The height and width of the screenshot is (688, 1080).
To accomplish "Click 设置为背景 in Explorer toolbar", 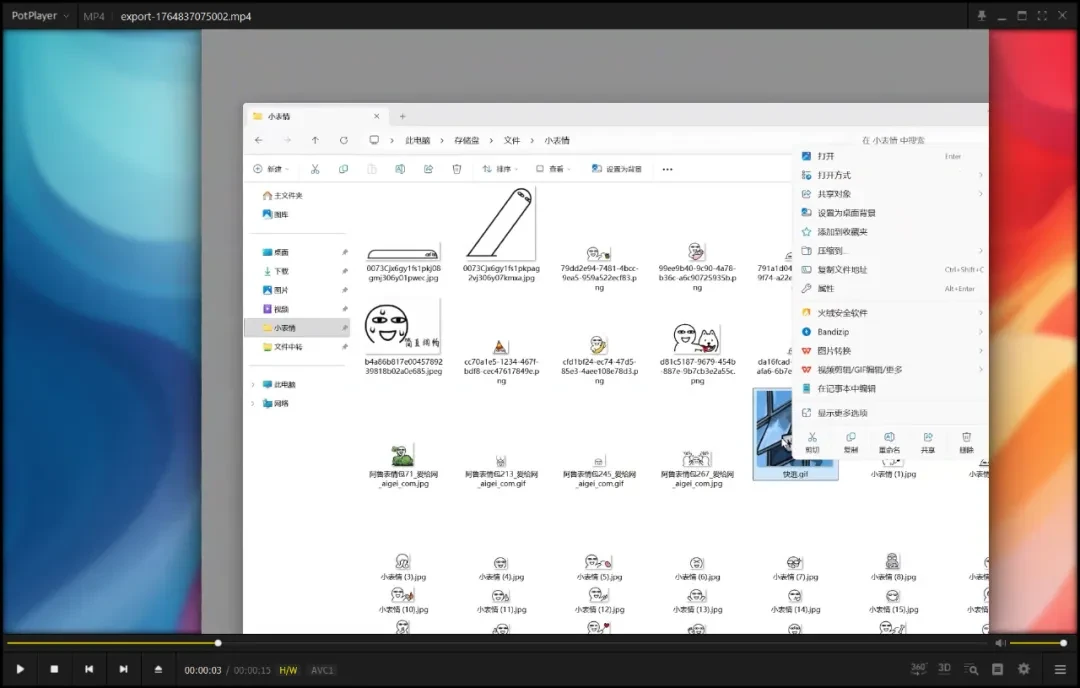I will 617,169.
